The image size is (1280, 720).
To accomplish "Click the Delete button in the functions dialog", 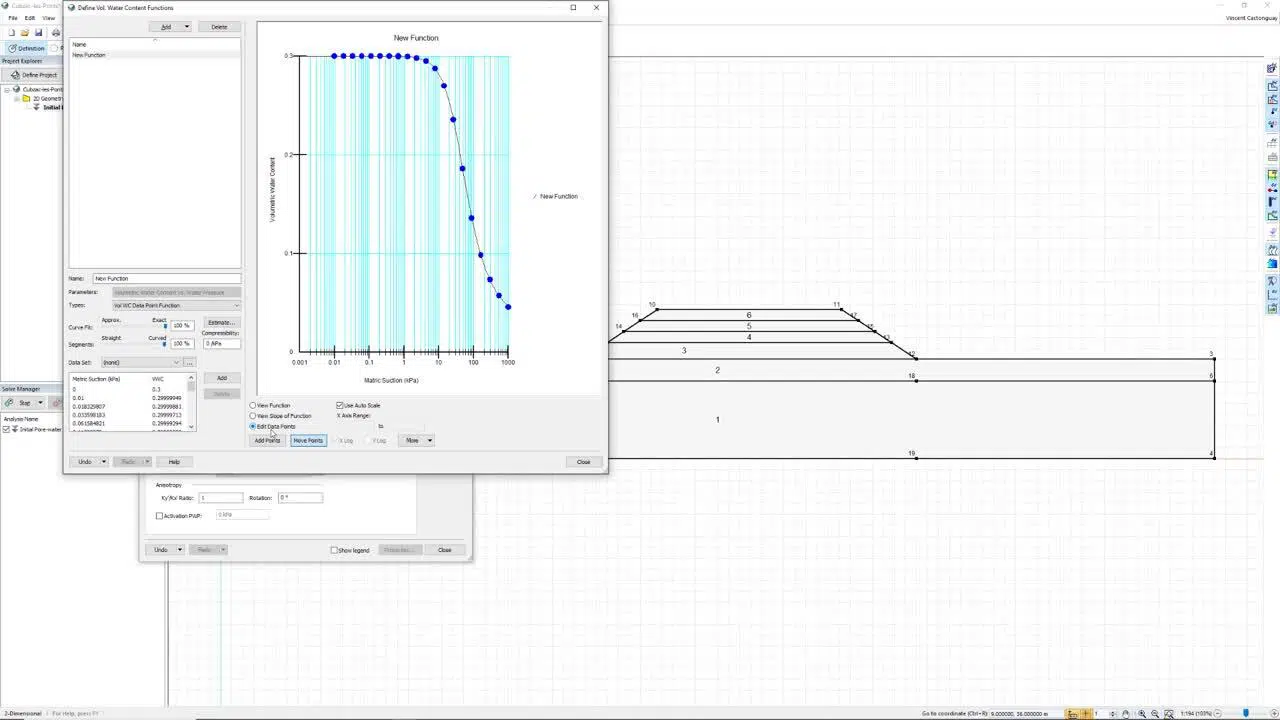I will pyautogui.click(x=219, y=26).
